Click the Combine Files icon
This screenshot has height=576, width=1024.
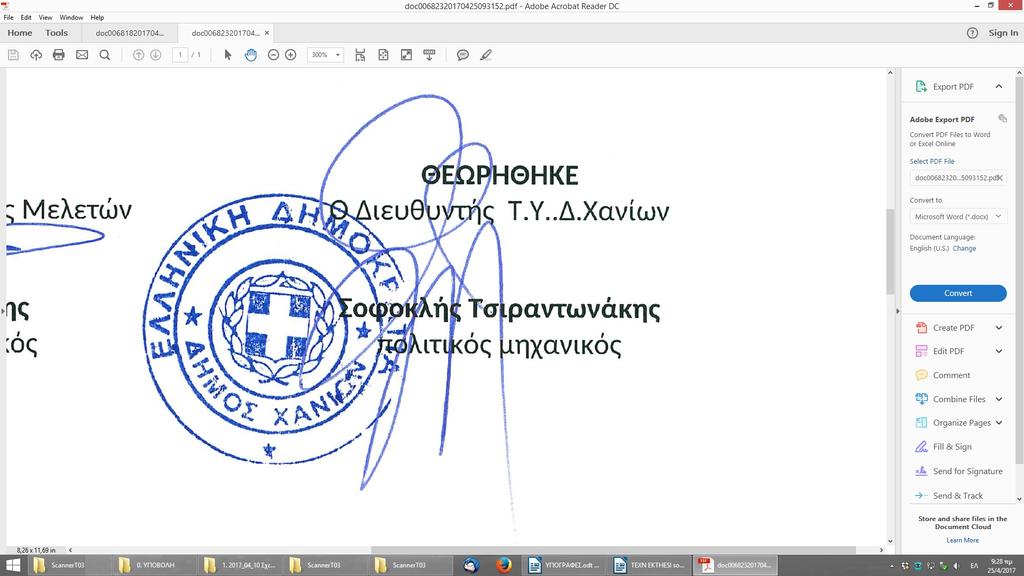[x=921, y=399]
